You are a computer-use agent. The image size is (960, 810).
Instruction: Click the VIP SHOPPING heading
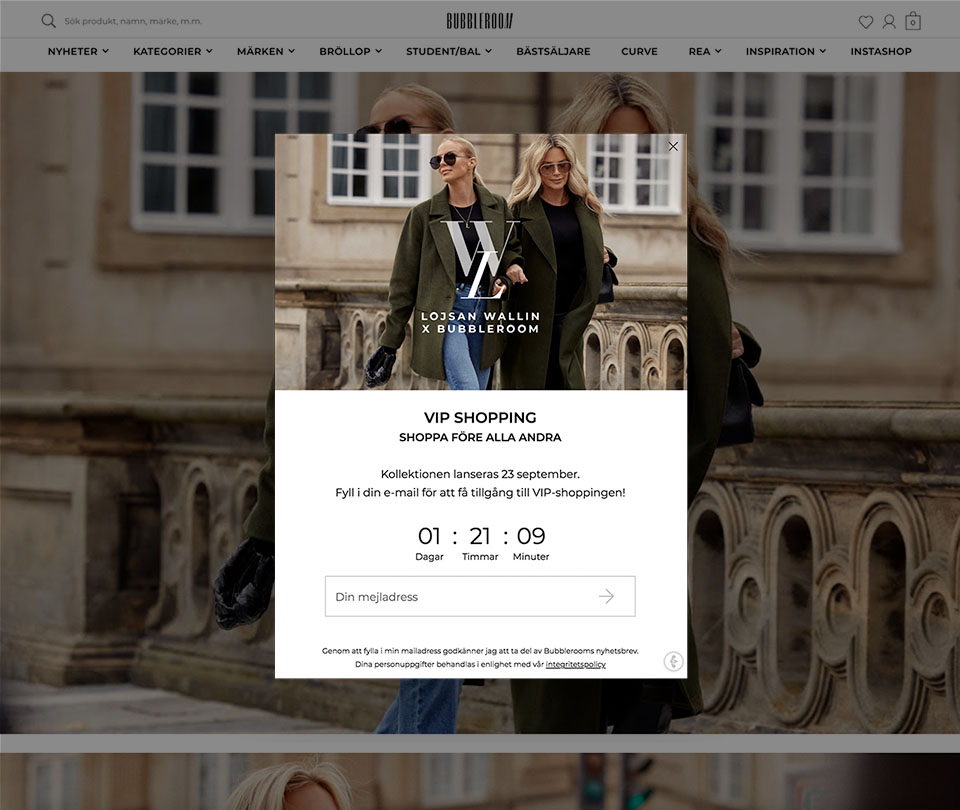(480, 418)
